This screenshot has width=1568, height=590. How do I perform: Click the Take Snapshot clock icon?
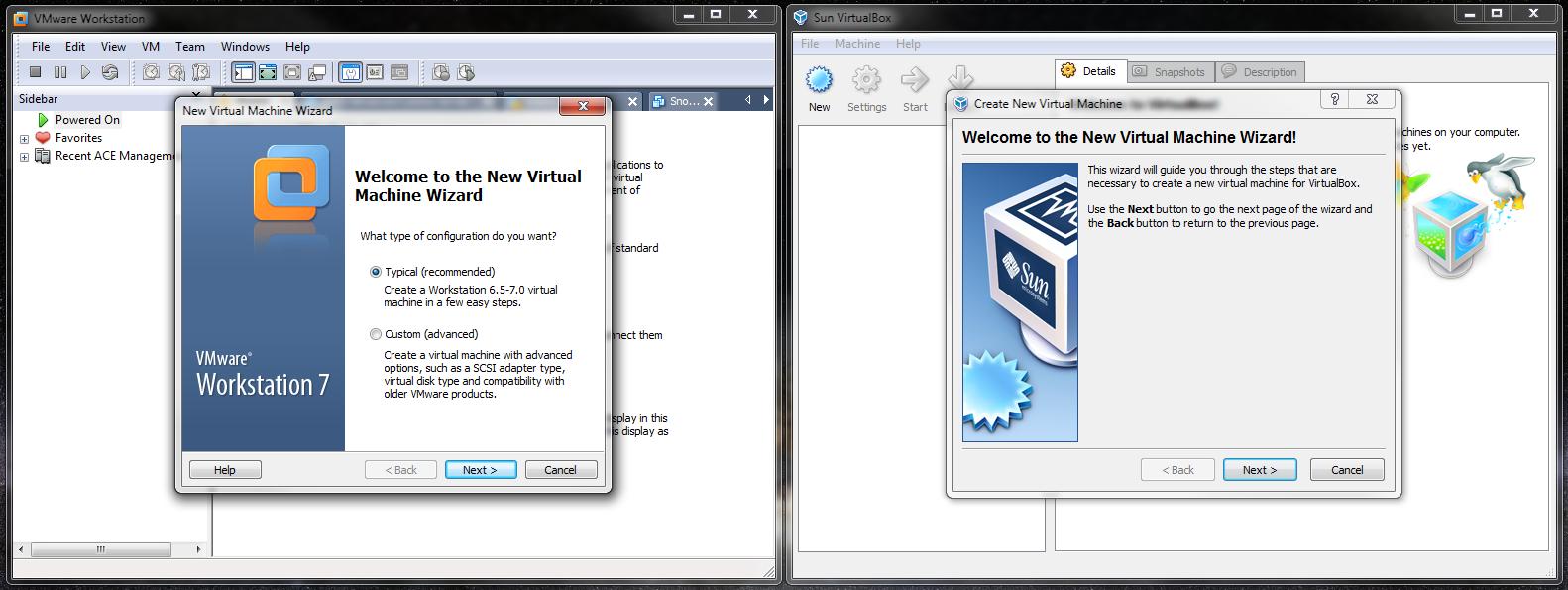151,72
